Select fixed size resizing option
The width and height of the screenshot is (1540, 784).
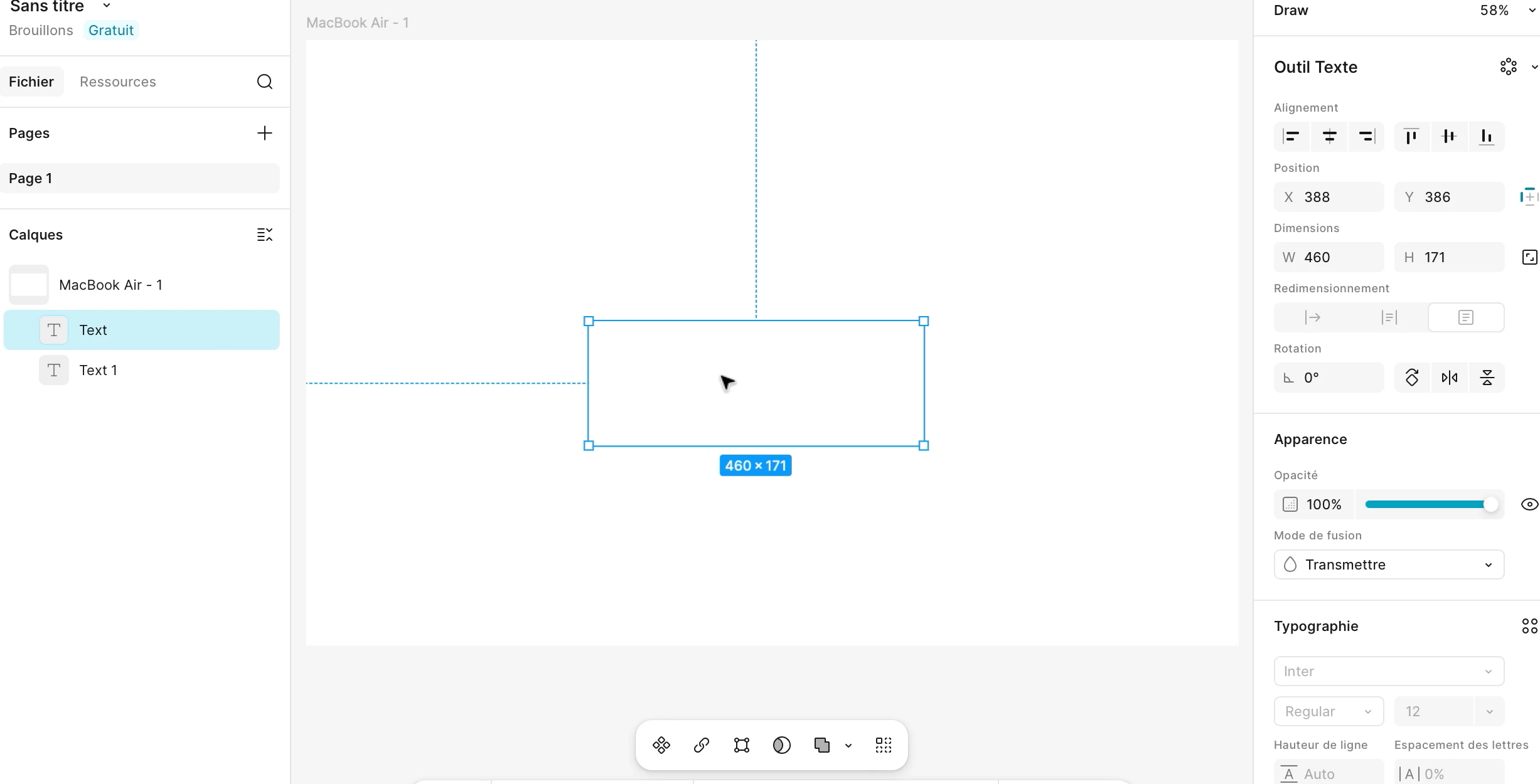coord(1465,317)
